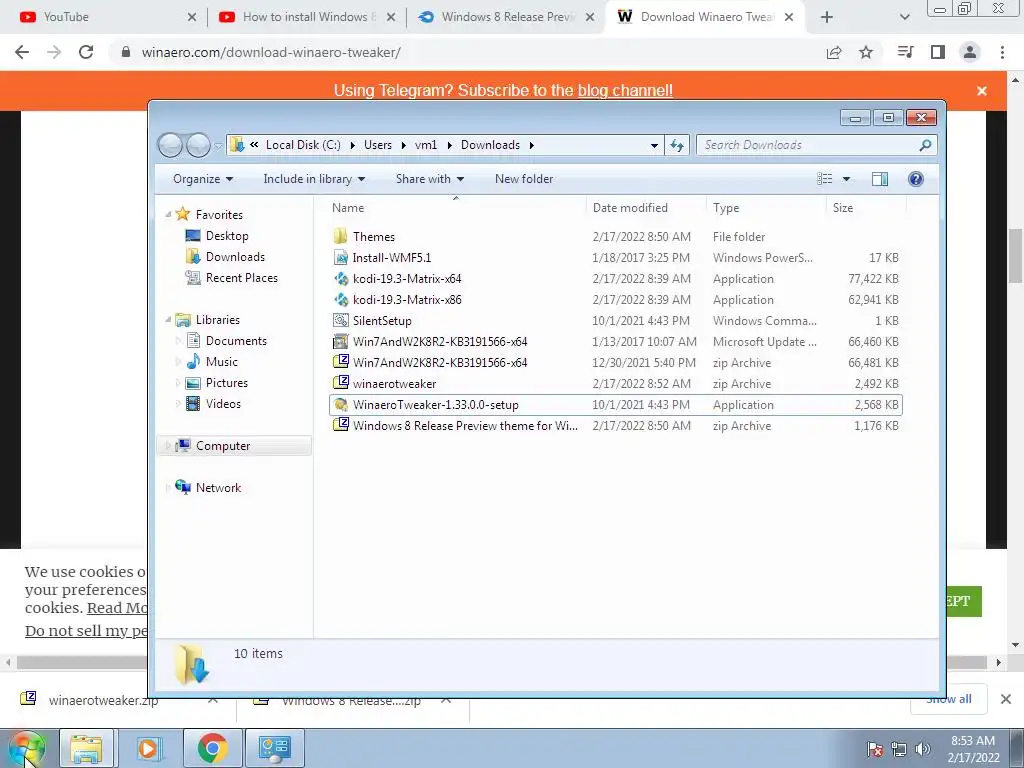Screen dimensions: 1024x768
Task: Click the New folder button
Action: pyautogui.click(x=524, y=179)
